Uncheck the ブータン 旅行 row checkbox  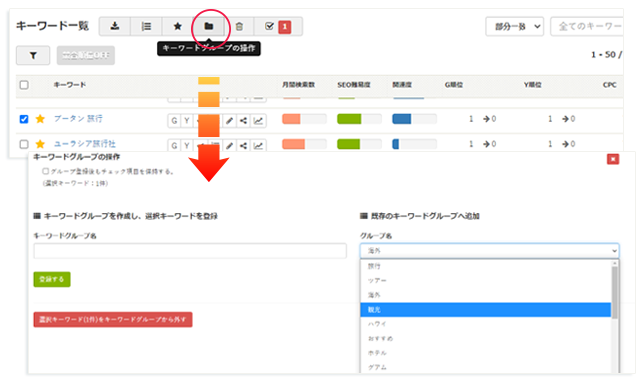24,119
